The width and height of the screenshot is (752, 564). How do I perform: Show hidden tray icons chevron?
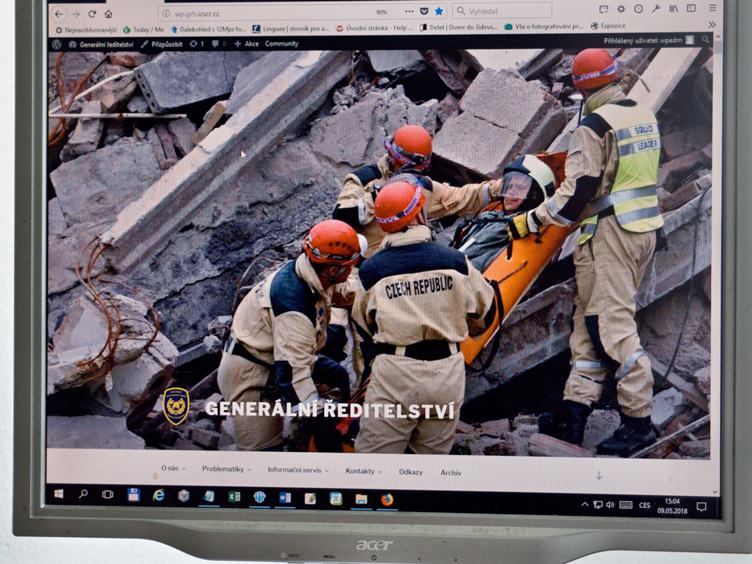click(585, 504)
